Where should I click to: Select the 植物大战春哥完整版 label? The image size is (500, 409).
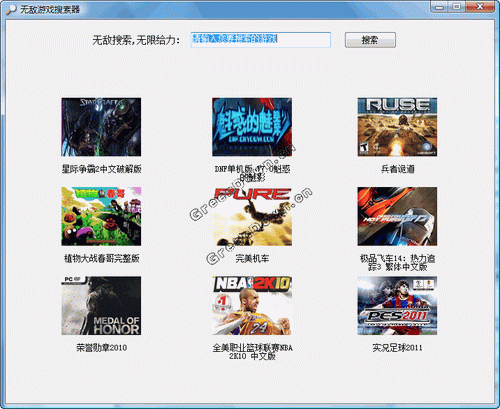coord(101,258)
